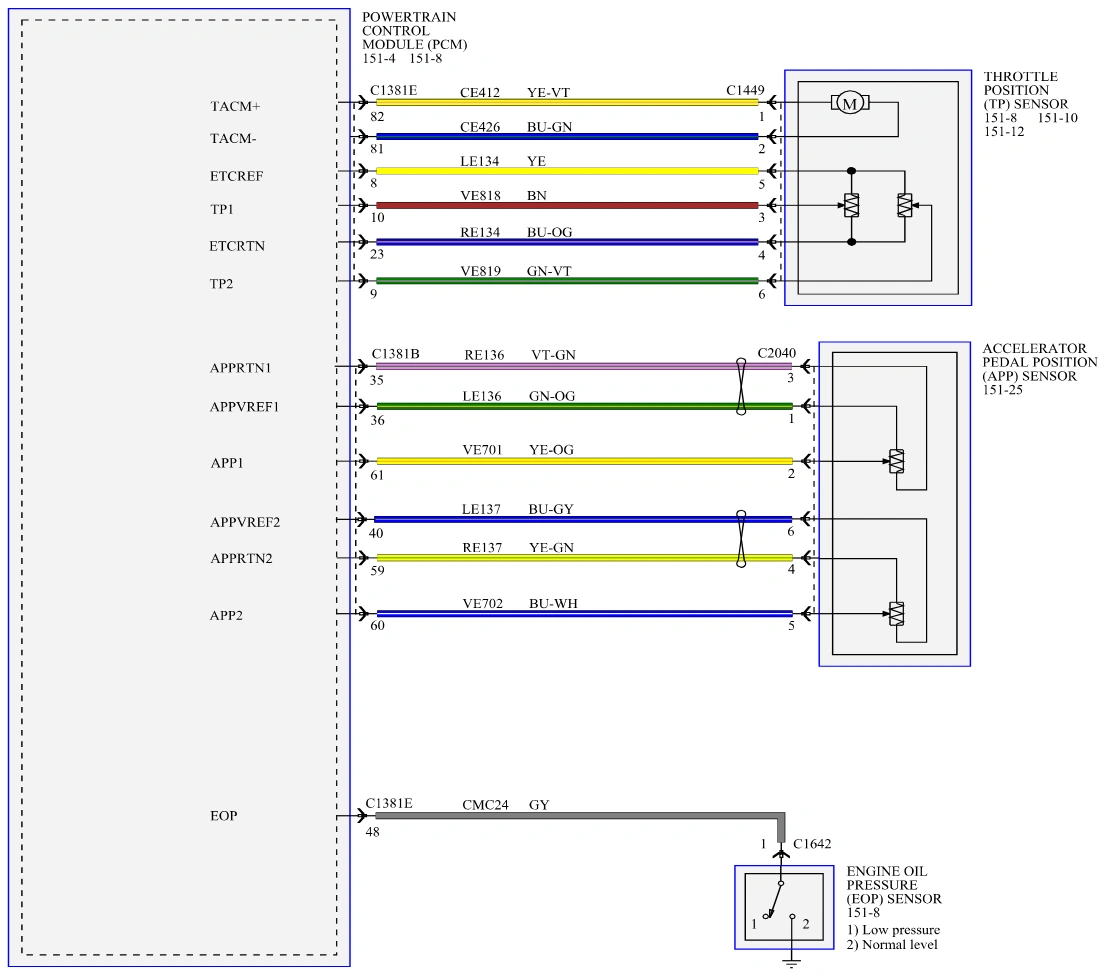Open the 151-10 reference for TP sensor

pos(1058,118)
